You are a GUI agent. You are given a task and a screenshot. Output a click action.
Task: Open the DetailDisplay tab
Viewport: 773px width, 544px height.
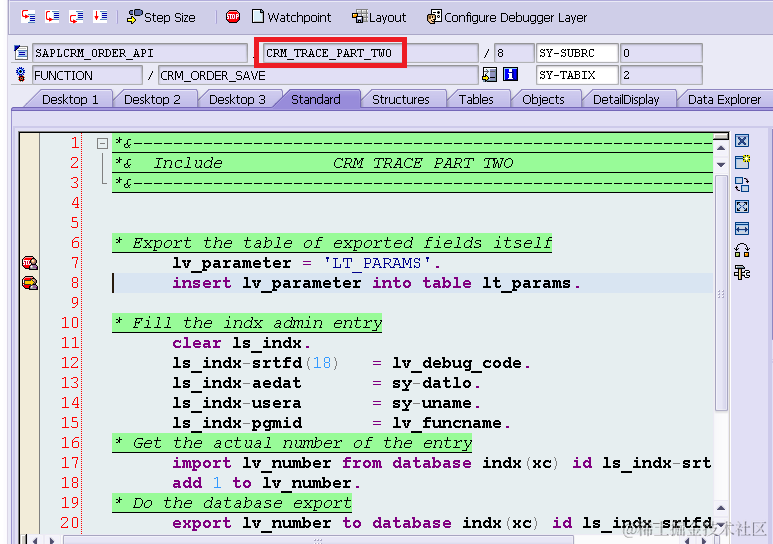tap(626, 100)
